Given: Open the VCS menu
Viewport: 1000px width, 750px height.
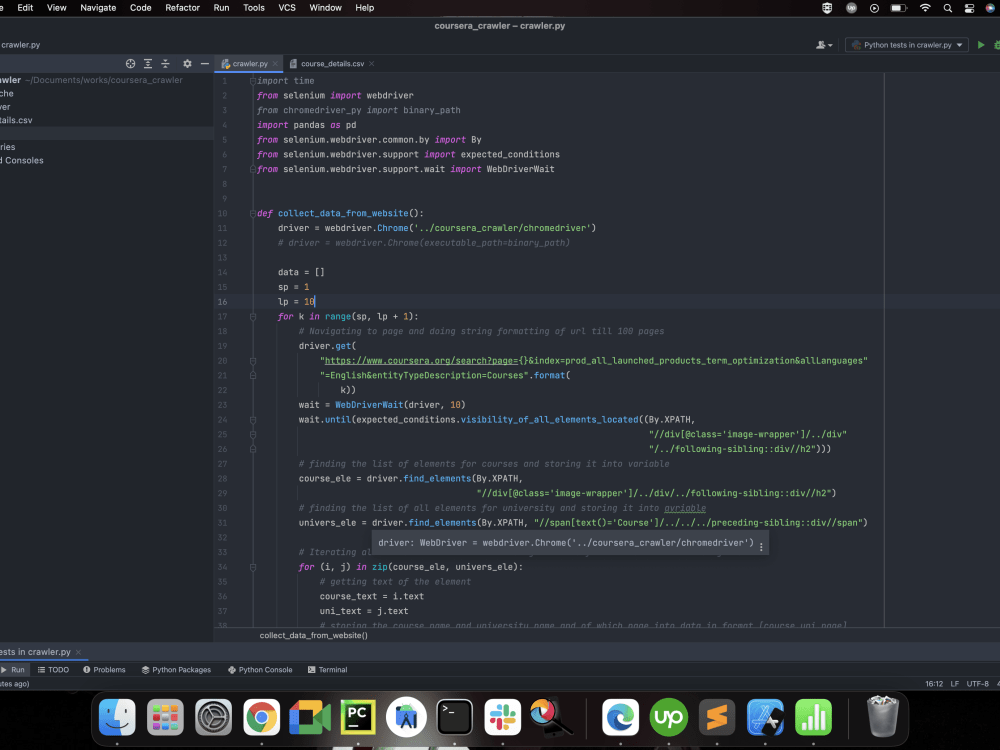Looking at the screenshot, I should point(287,8).
